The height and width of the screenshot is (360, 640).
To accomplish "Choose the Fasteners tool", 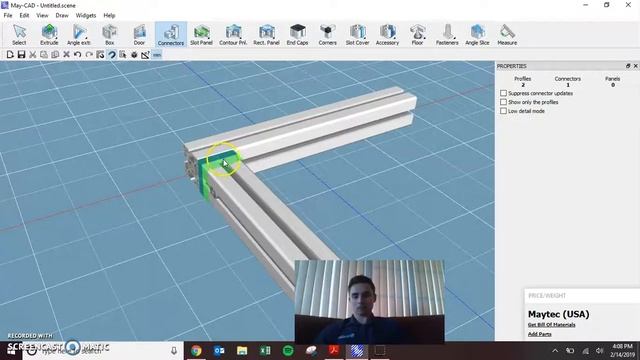I will click(447, 34).
